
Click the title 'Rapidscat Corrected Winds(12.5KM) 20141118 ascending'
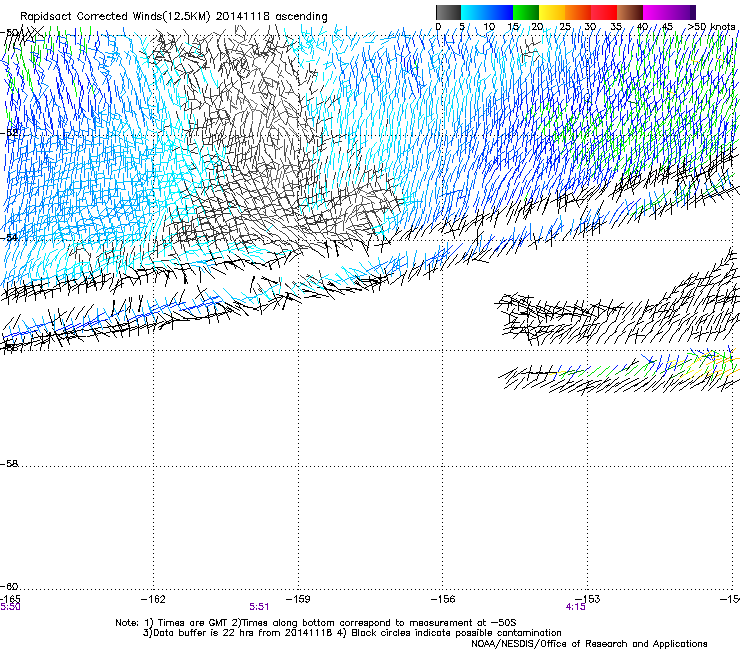(x=174, y=17)
